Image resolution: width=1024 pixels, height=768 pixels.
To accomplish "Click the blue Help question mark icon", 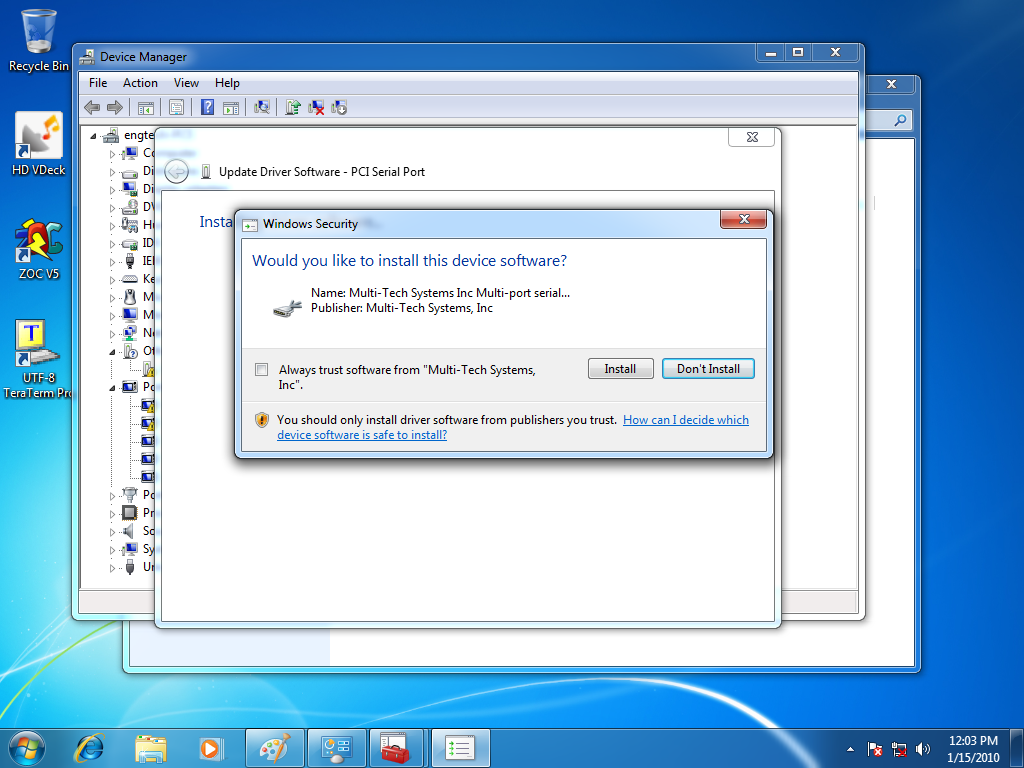I will (207, 107).
